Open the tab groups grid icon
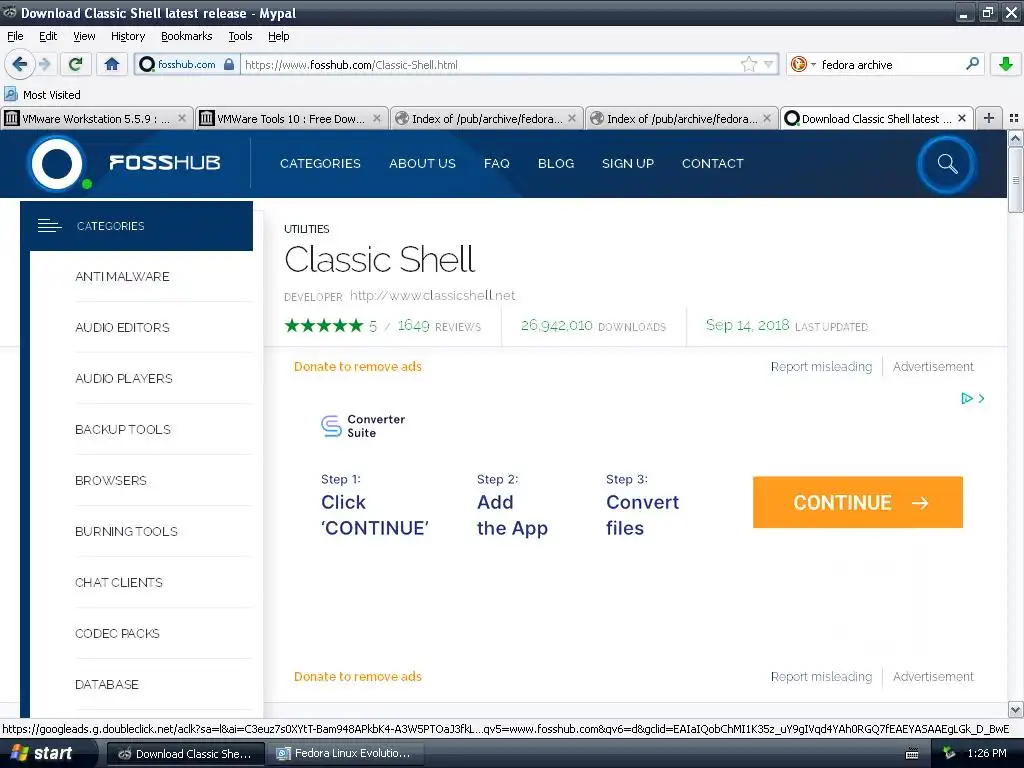 [1014, 118]
